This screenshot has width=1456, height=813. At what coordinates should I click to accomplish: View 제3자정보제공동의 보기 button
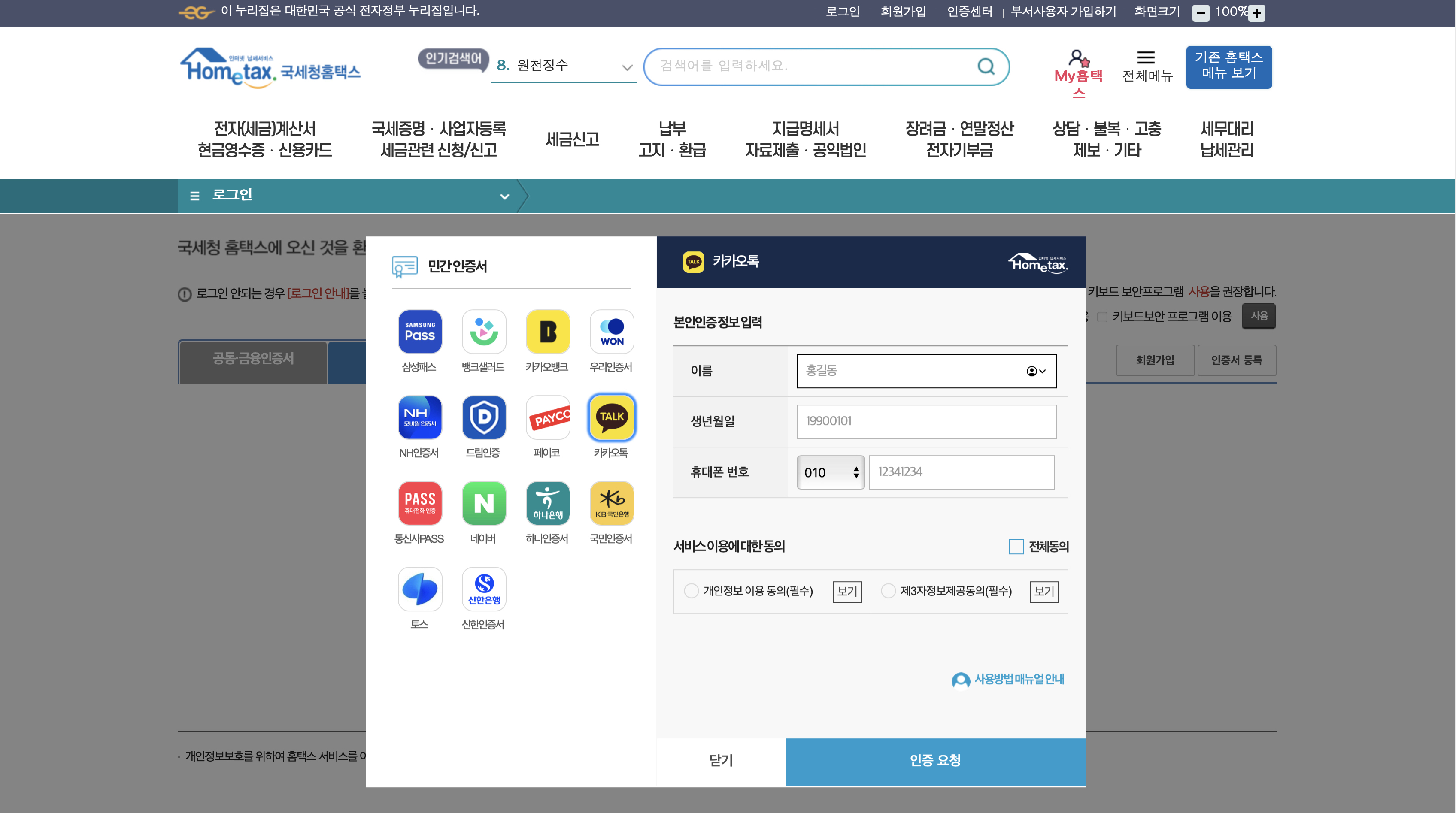point(1043,592)
